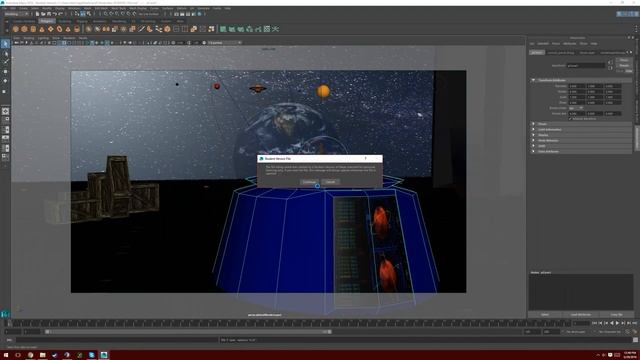The image size is (640, 360).
Task: Select the Paint Selection tool in toolbox
Action: point(5,62)
